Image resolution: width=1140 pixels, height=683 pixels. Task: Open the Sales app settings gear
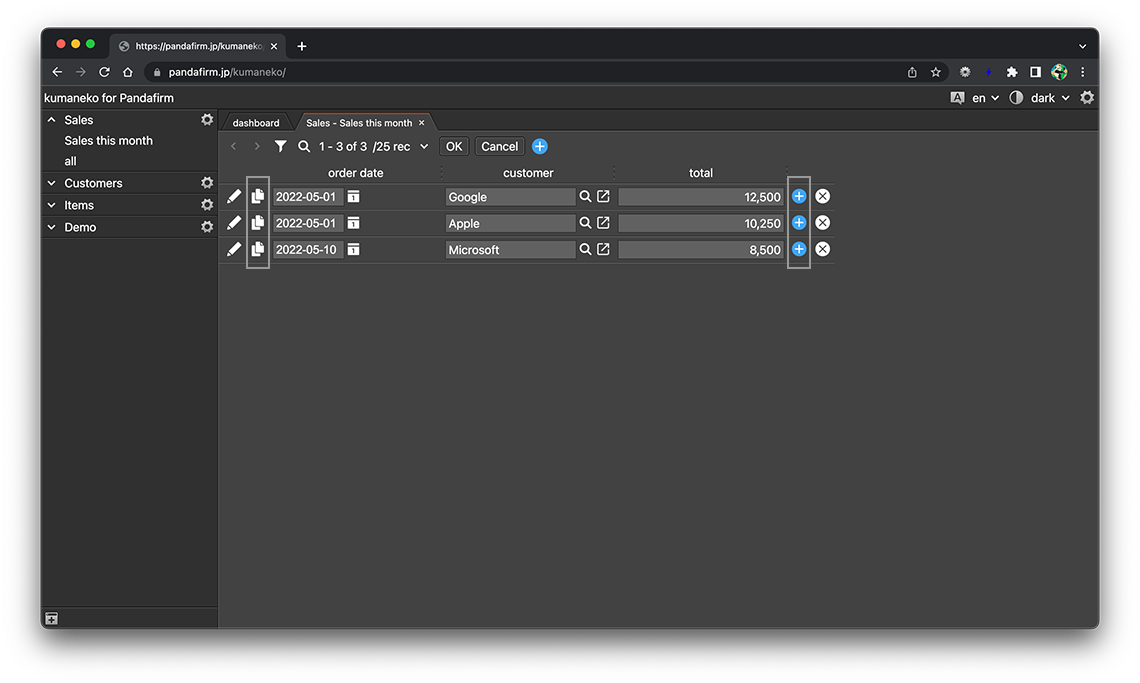click(207, 119)
